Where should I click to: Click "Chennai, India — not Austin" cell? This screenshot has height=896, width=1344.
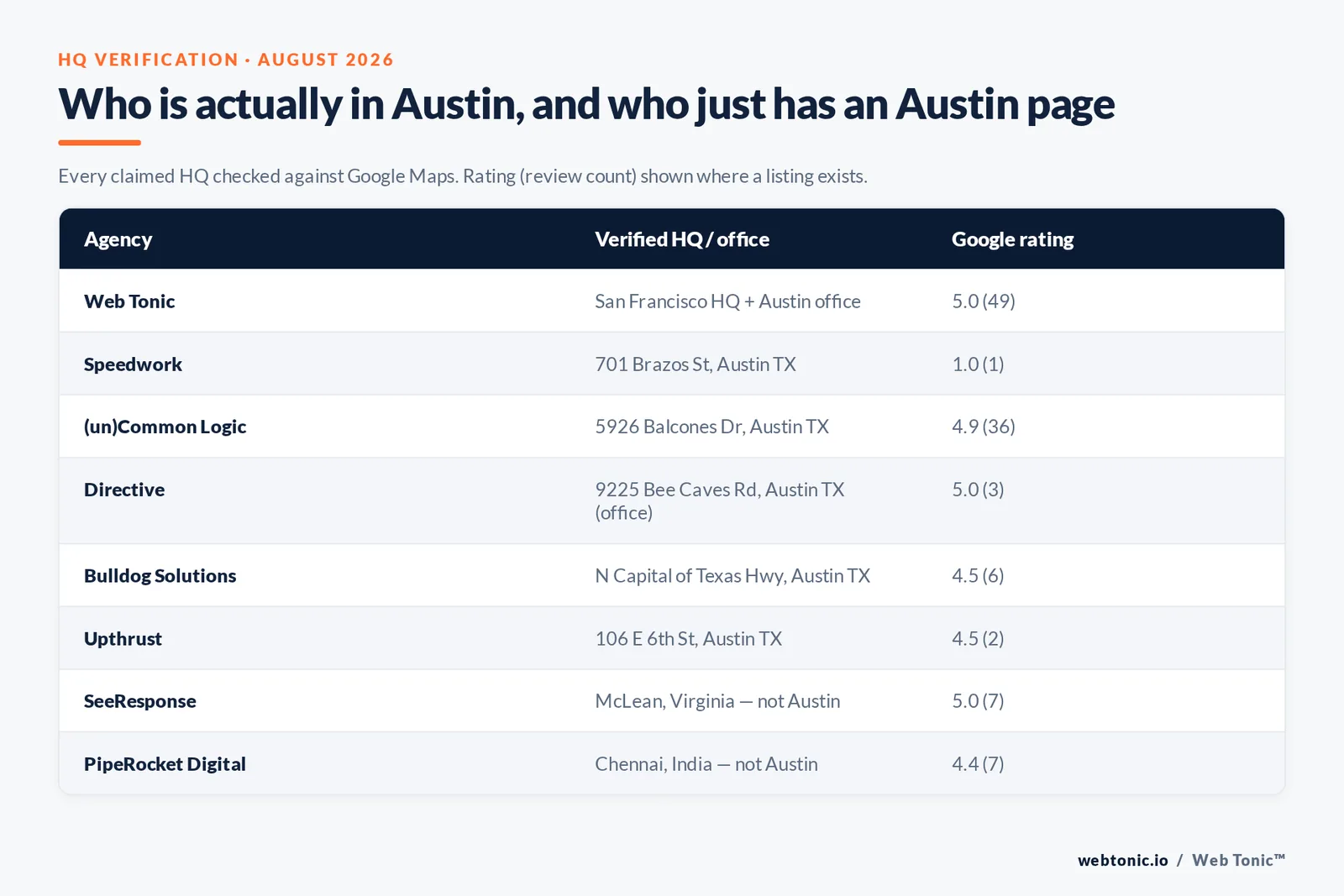[x=706, y=764]
